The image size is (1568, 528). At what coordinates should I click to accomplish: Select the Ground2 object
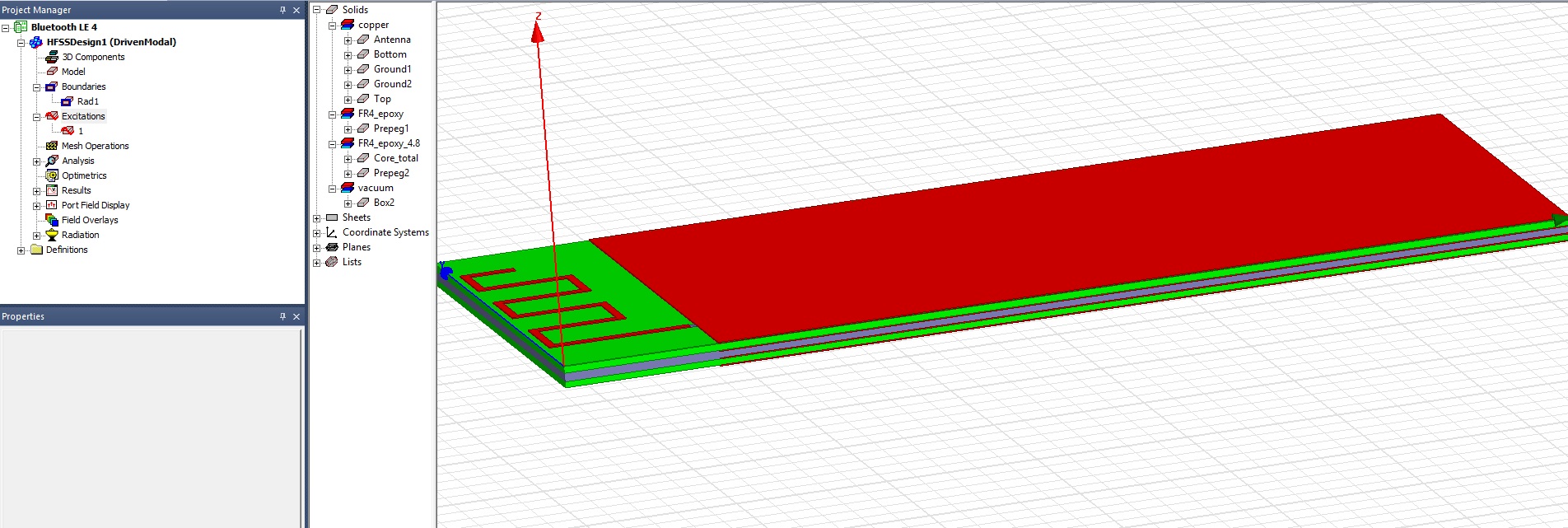(393, 84)
